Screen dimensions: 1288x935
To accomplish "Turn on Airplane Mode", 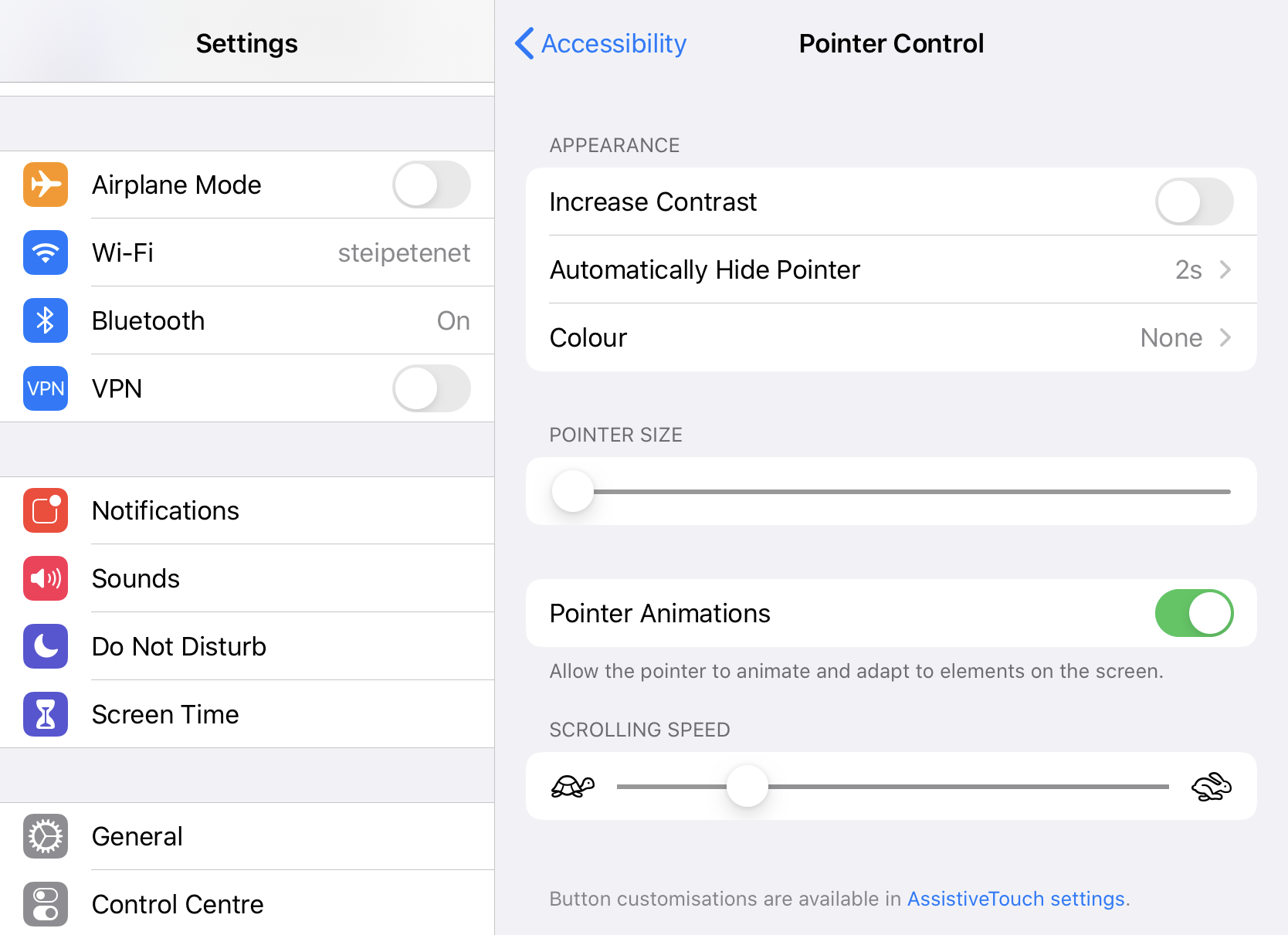I will 431,185.
